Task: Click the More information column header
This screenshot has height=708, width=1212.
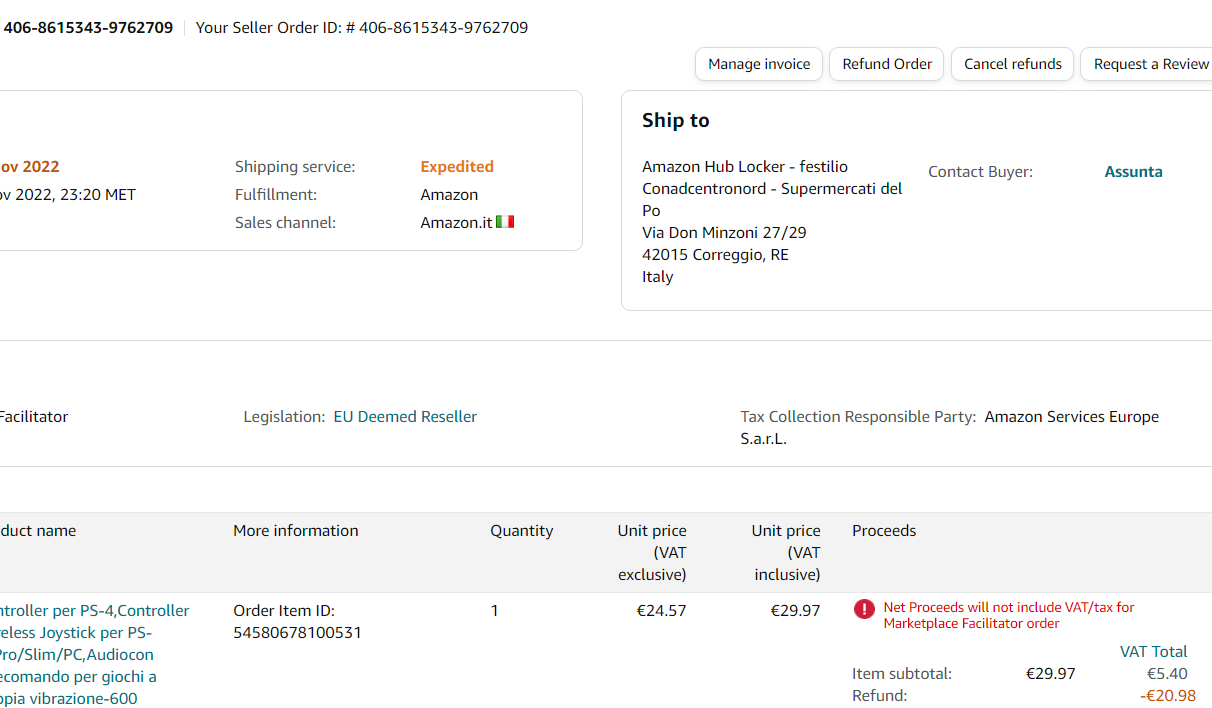Action: (x=295, y=531)
